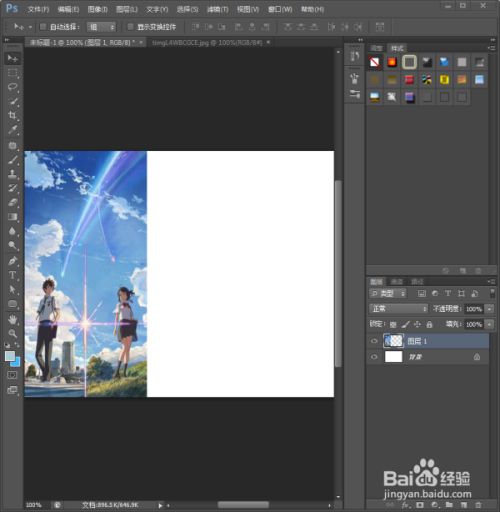The height and width of the screenshot is (512, 500).
Task: Open the opacity slider arrow beside 不透明度
Action: click(x=489, y=309)
